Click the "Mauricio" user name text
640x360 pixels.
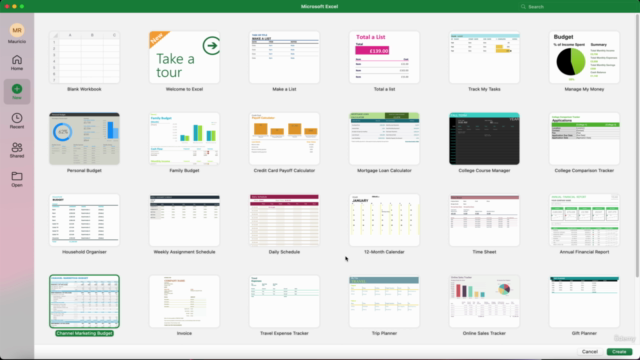[x=17, y=42]
